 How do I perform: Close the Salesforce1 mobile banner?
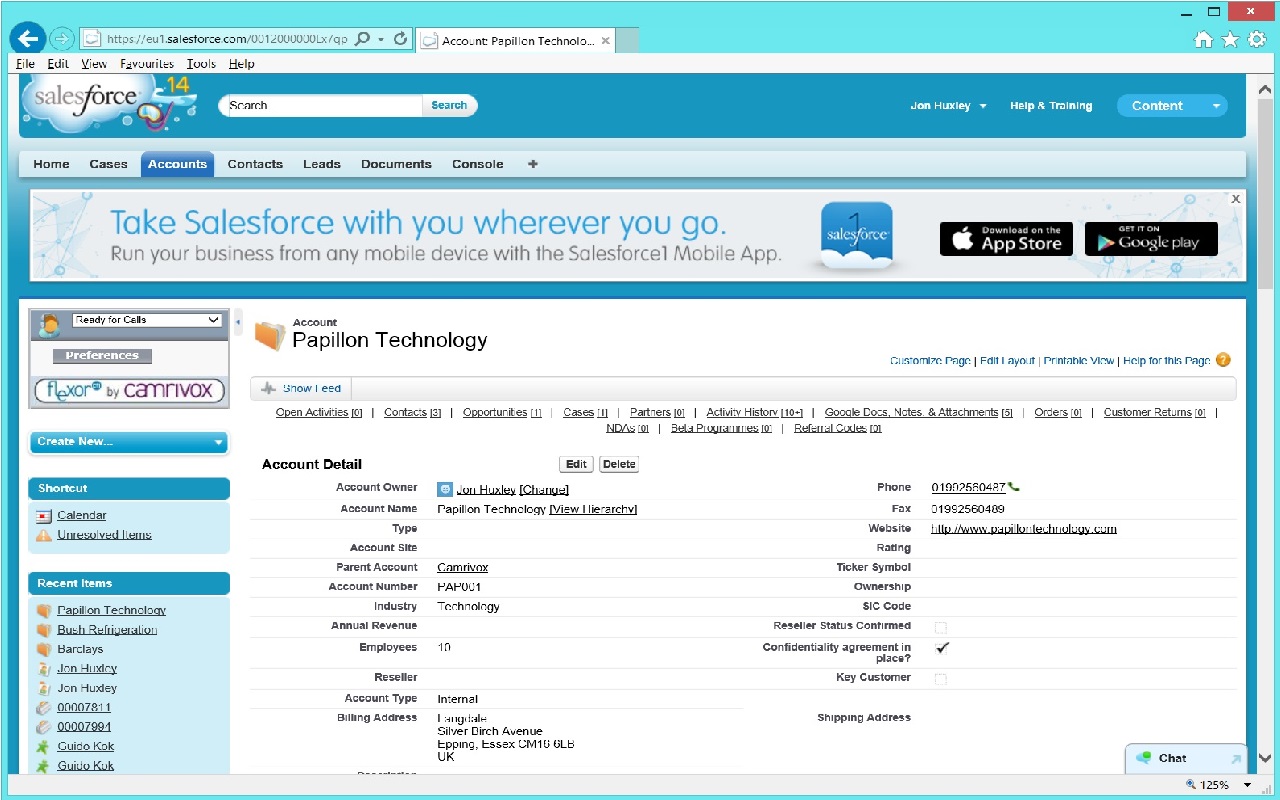[x=1236, y=199]
